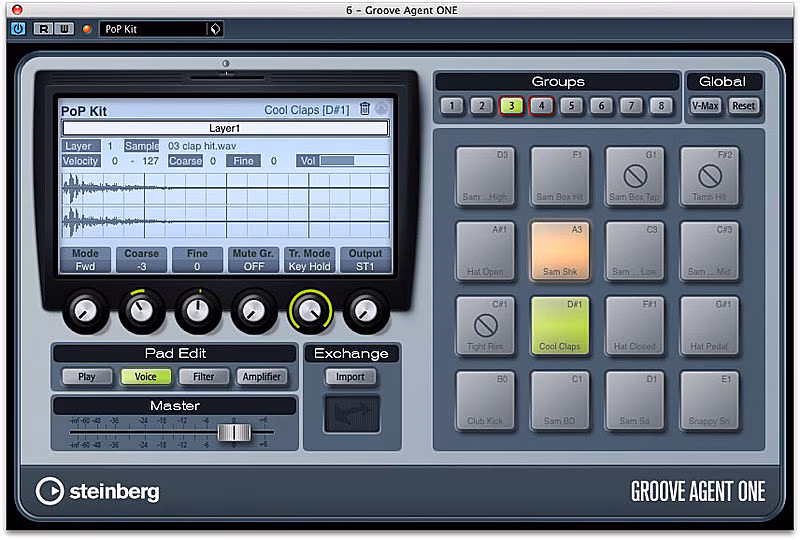Click the Global Reset button
This screenshot has height=540, width=800.
[743, 106]
